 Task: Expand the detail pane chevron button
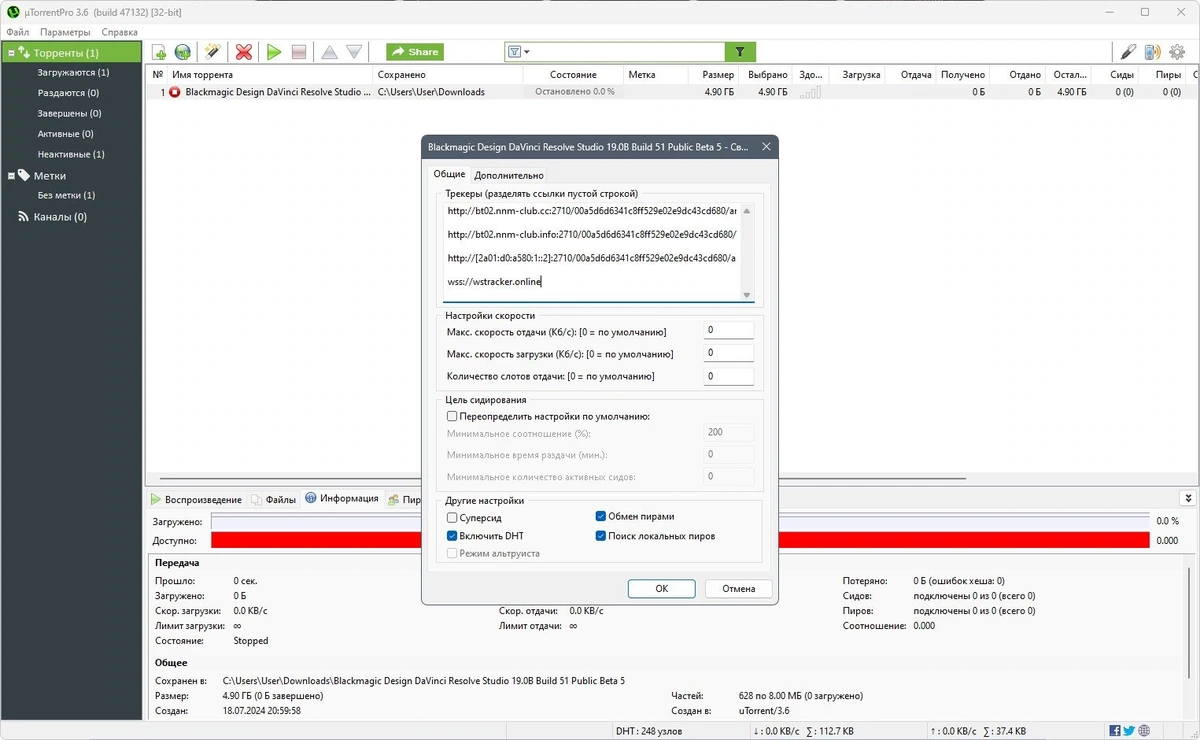coord(1187,498)
